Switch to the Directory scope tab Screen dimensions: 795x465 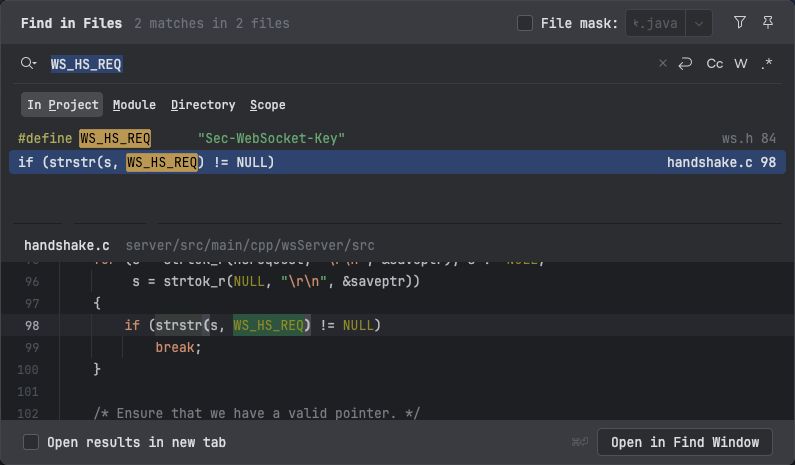(x=203, y=105)
